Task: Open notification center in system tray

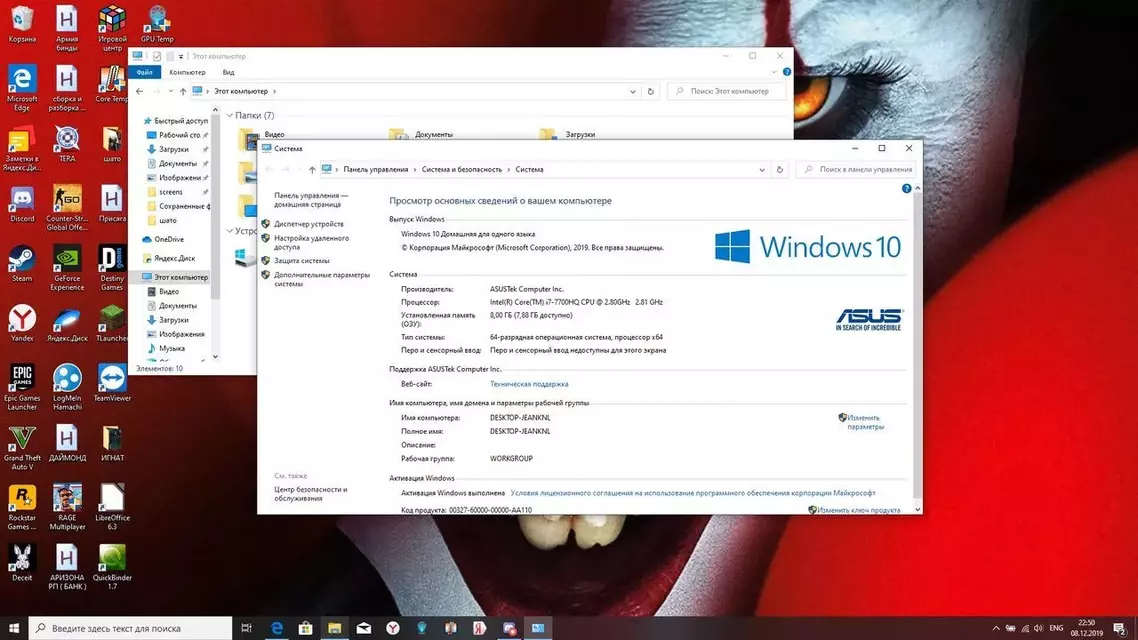Action: coord(1120,628)
